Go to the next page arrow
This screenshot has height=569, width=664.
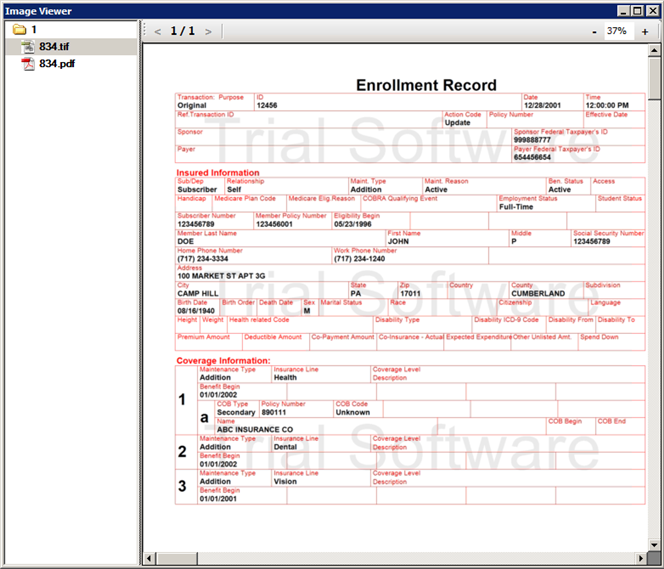208,31
